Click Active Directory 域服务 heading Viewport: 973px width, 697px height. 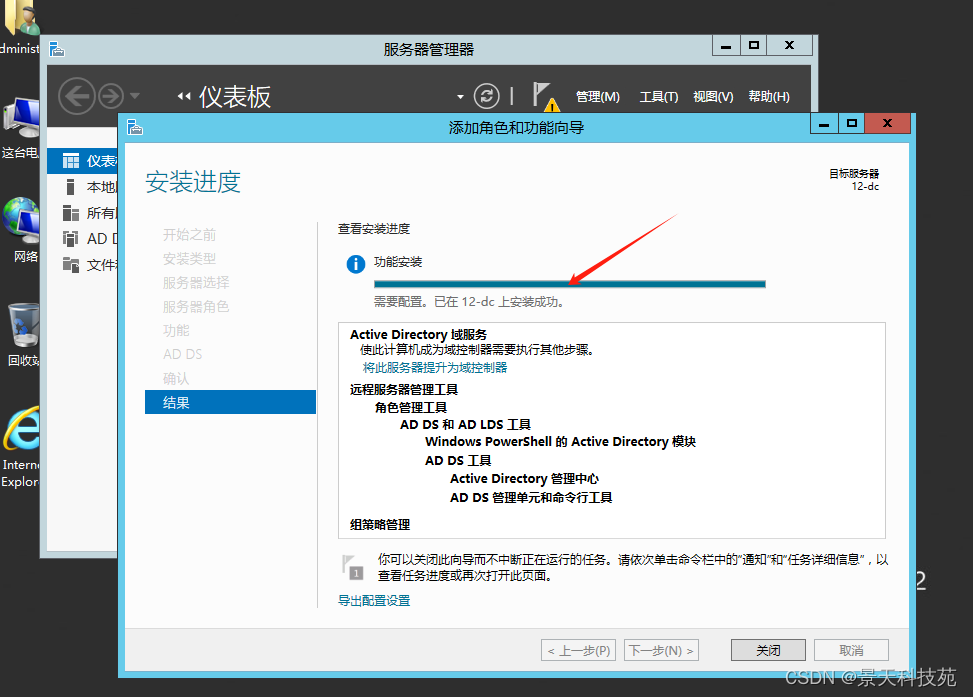pyautogui.click(x=418, y=335)
